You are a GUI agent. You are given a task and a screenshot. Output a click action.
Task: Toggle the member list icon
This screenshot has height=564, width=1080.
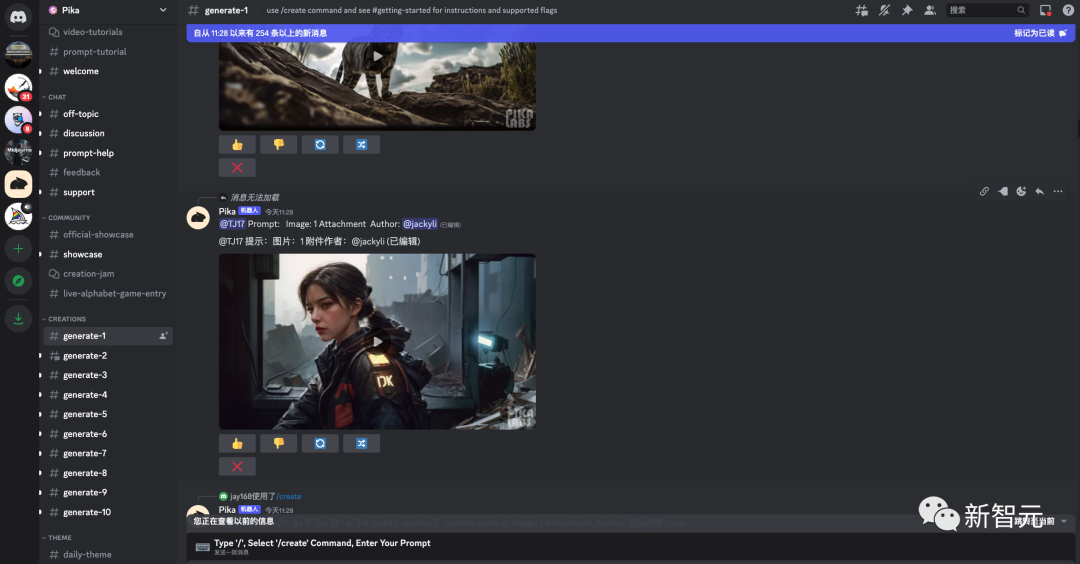(930, 10)
